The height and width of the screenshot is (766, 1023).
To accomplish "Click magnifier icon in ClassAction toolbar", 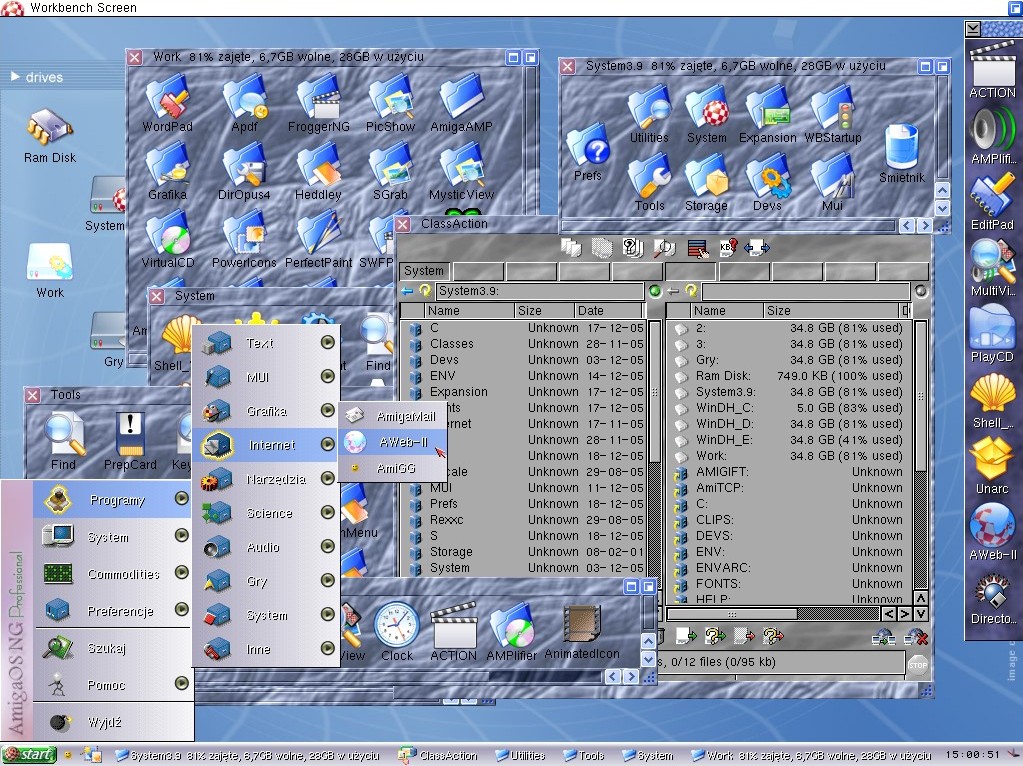I will (664, 247).
